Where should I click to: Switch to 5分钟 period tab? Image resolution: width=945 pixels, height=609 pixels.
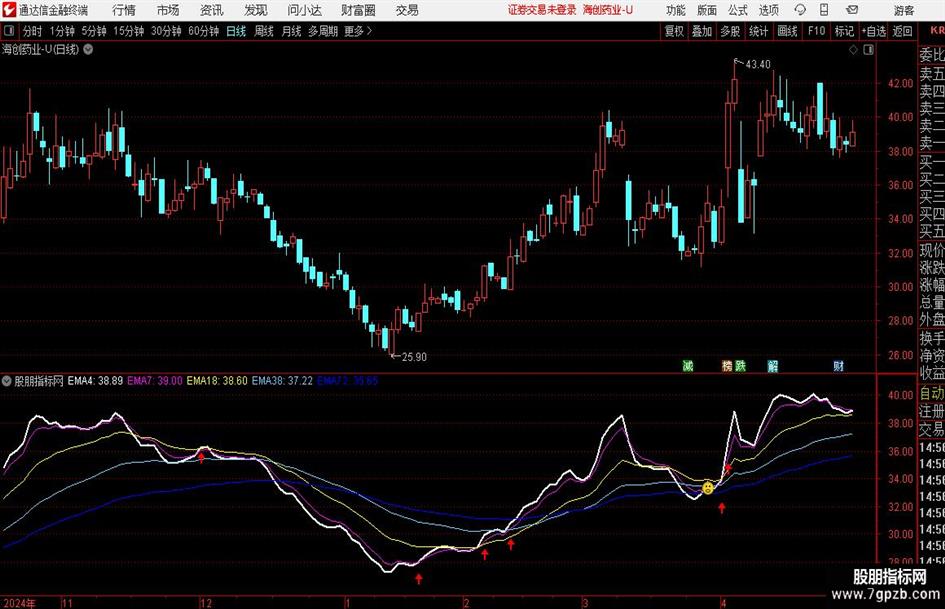93,31
